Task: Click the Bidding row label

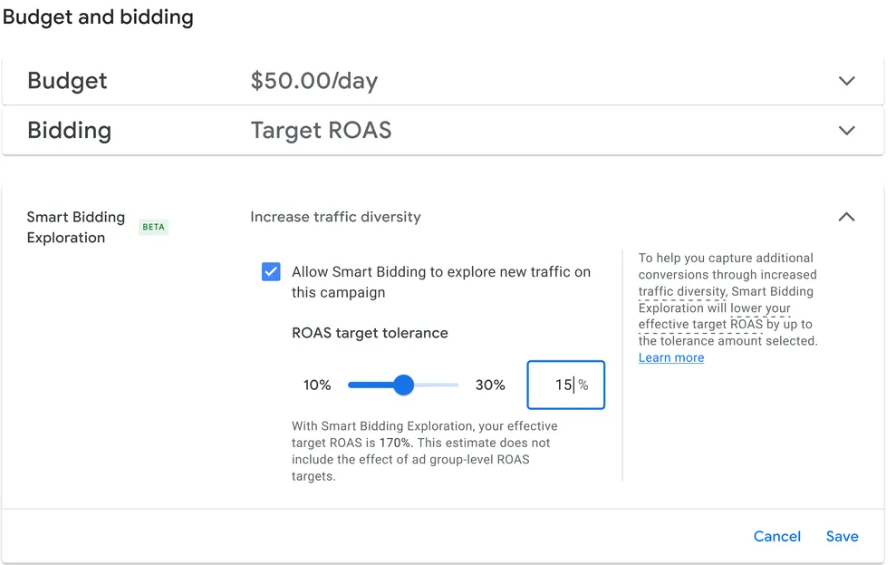Action: [x=69, y=131]
